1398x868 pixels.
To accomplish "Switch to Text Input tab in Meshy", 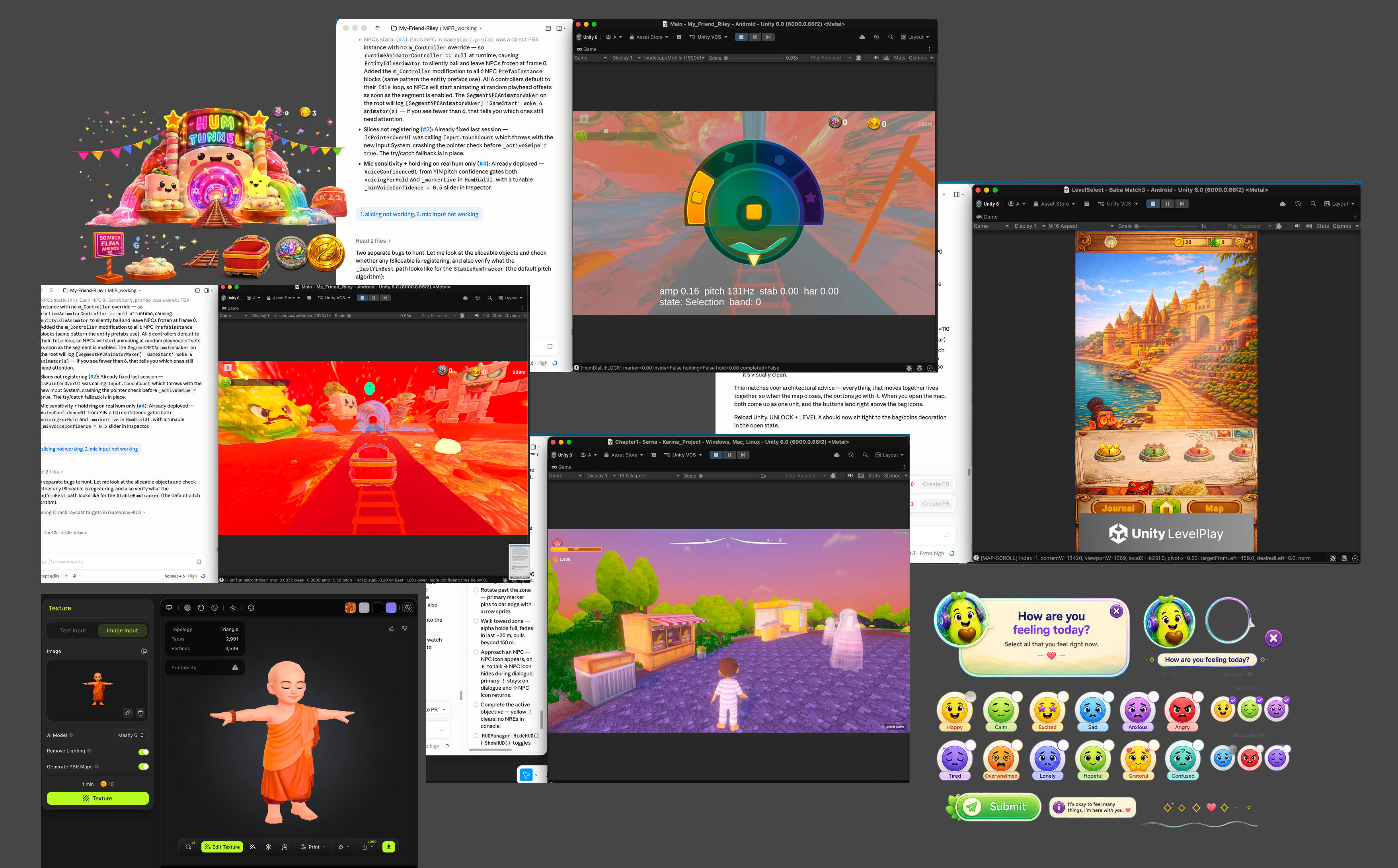I will [73, 630].
